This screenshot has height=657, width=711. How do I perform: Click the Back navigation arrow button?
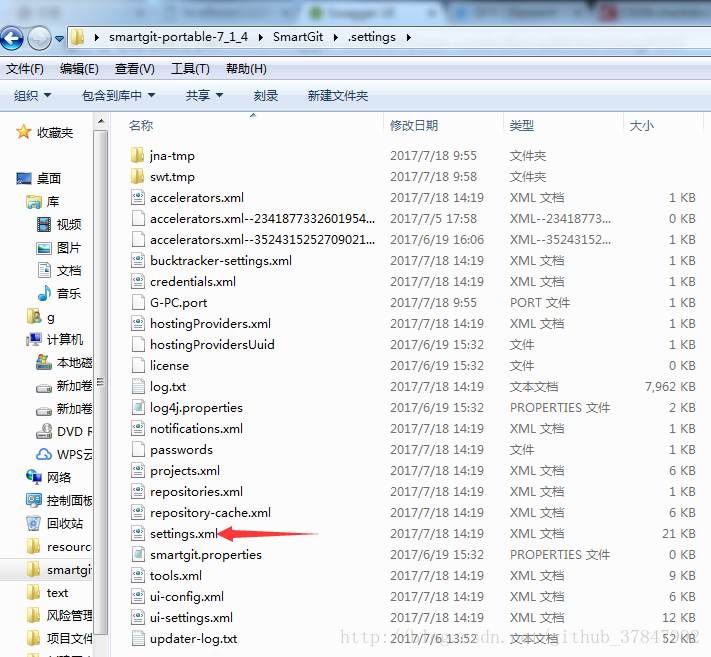point(12,38)
